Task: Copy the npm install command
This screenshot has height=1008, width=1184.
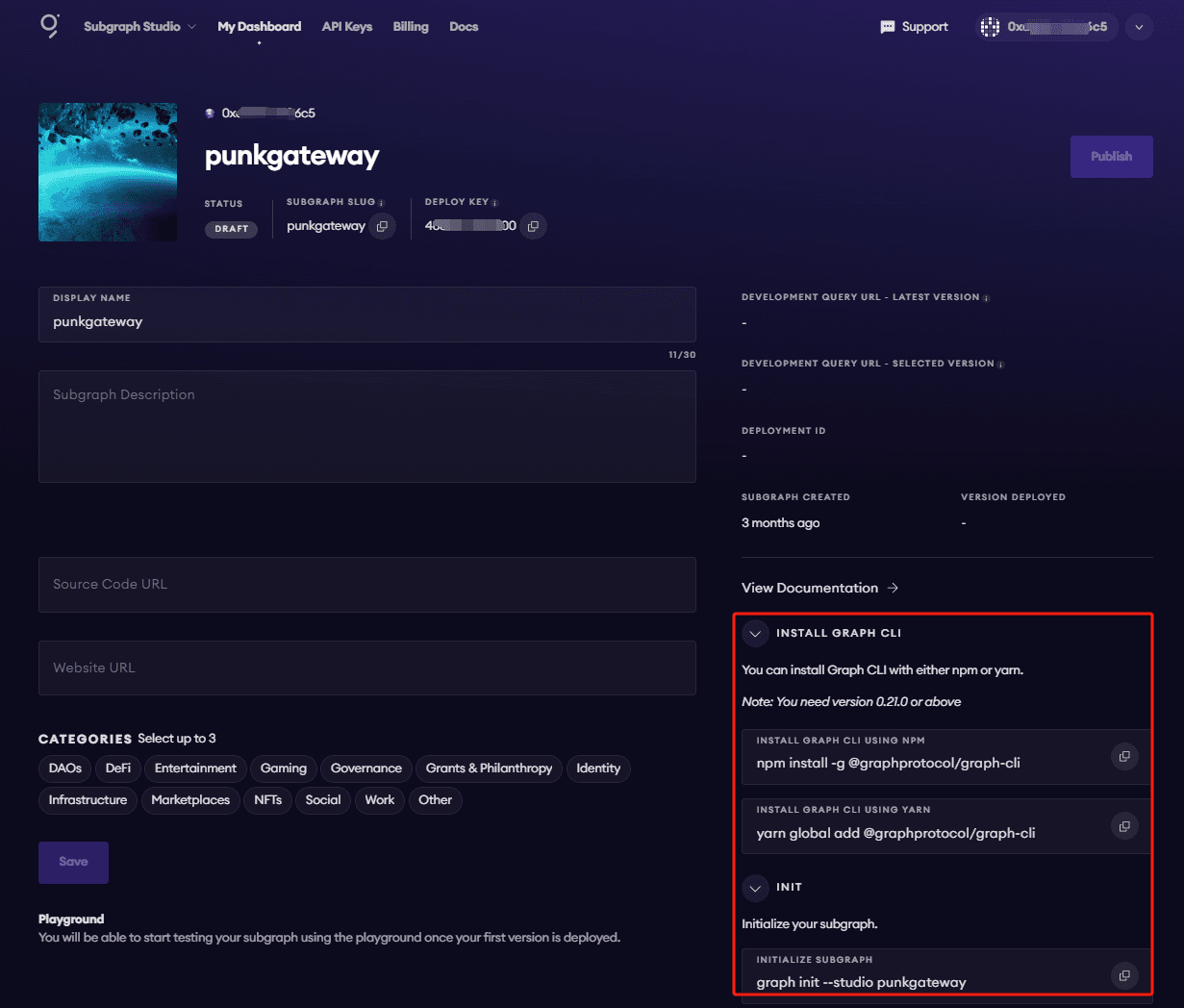Action: pos(1123,757)
